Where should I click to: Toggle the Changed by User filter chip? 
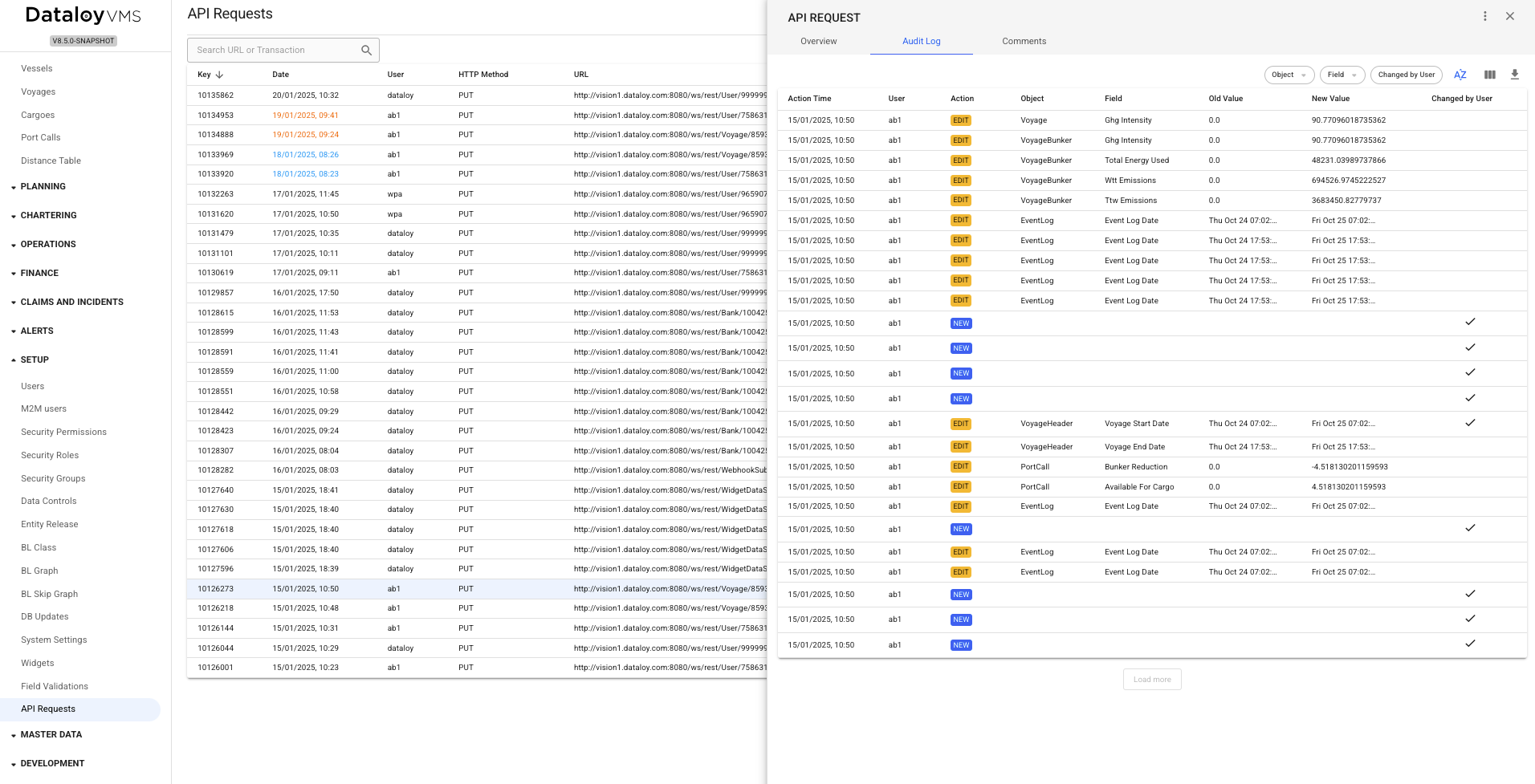(1406, 75)
